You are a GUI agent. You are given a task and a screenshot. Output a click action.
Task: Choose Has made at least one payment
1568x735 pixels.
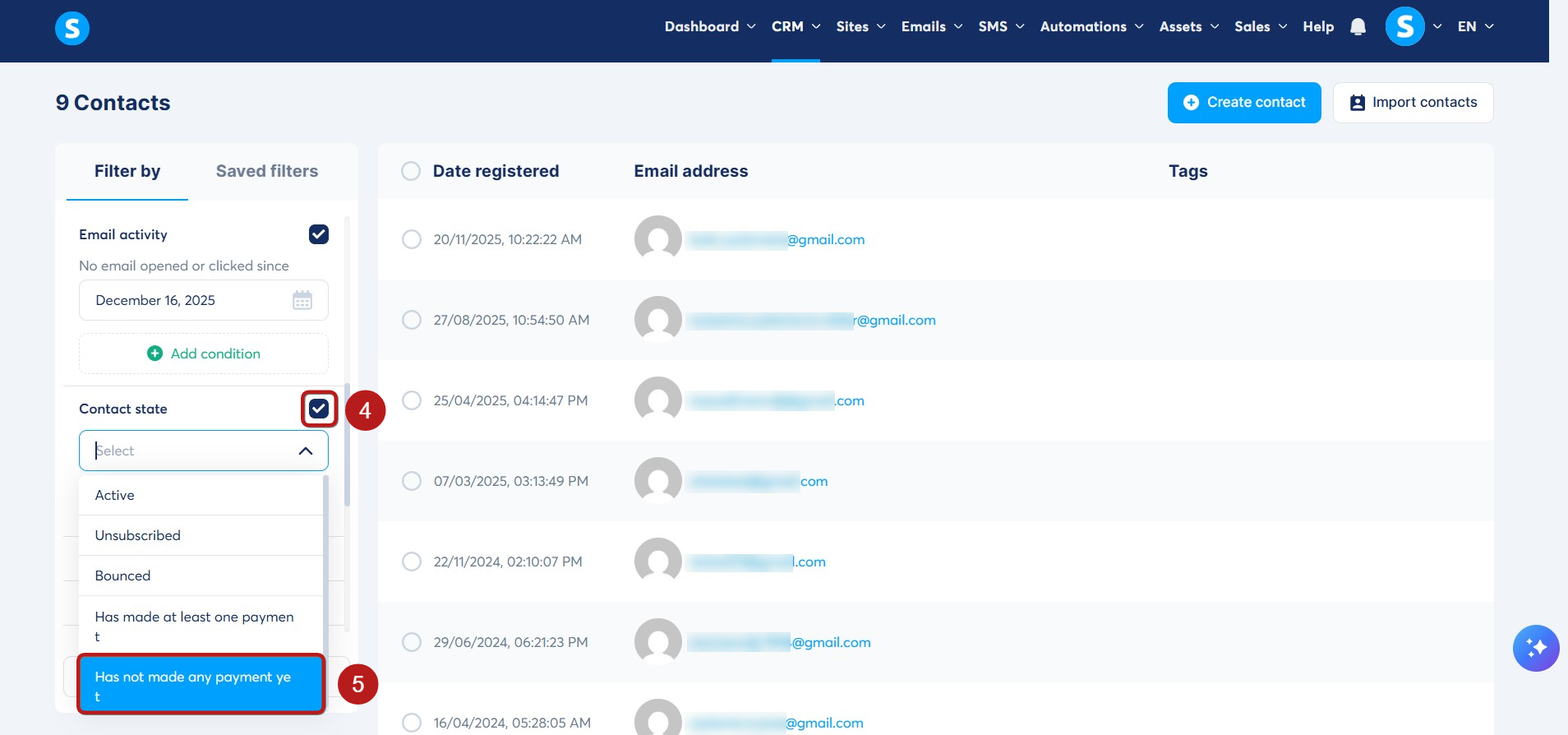pos(201,626)
